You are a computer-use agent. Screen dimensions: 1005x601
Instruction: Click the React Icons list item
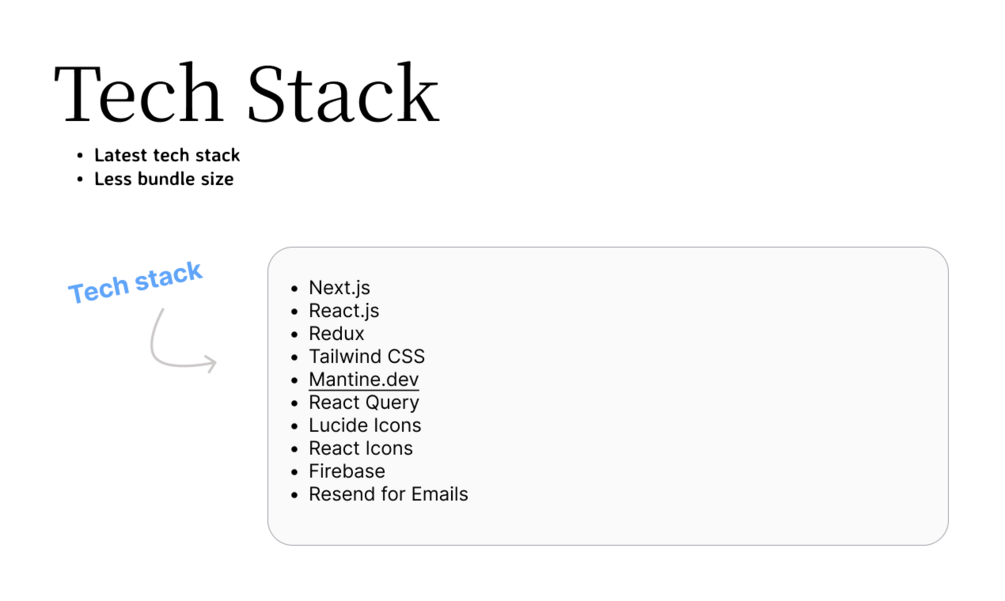tap(360, 449)
